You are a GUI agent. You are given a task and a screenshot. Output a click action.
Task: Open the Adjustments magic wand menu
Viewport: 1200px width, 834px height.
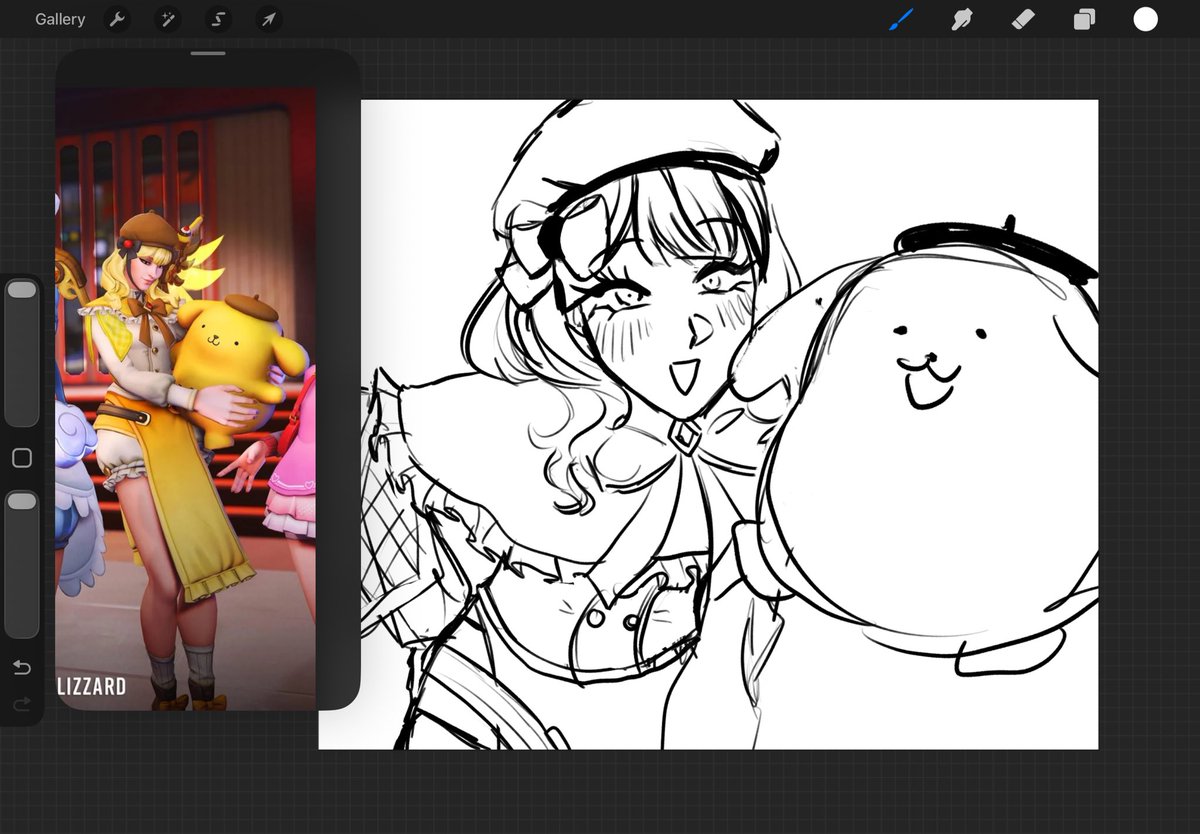[168, 19]
